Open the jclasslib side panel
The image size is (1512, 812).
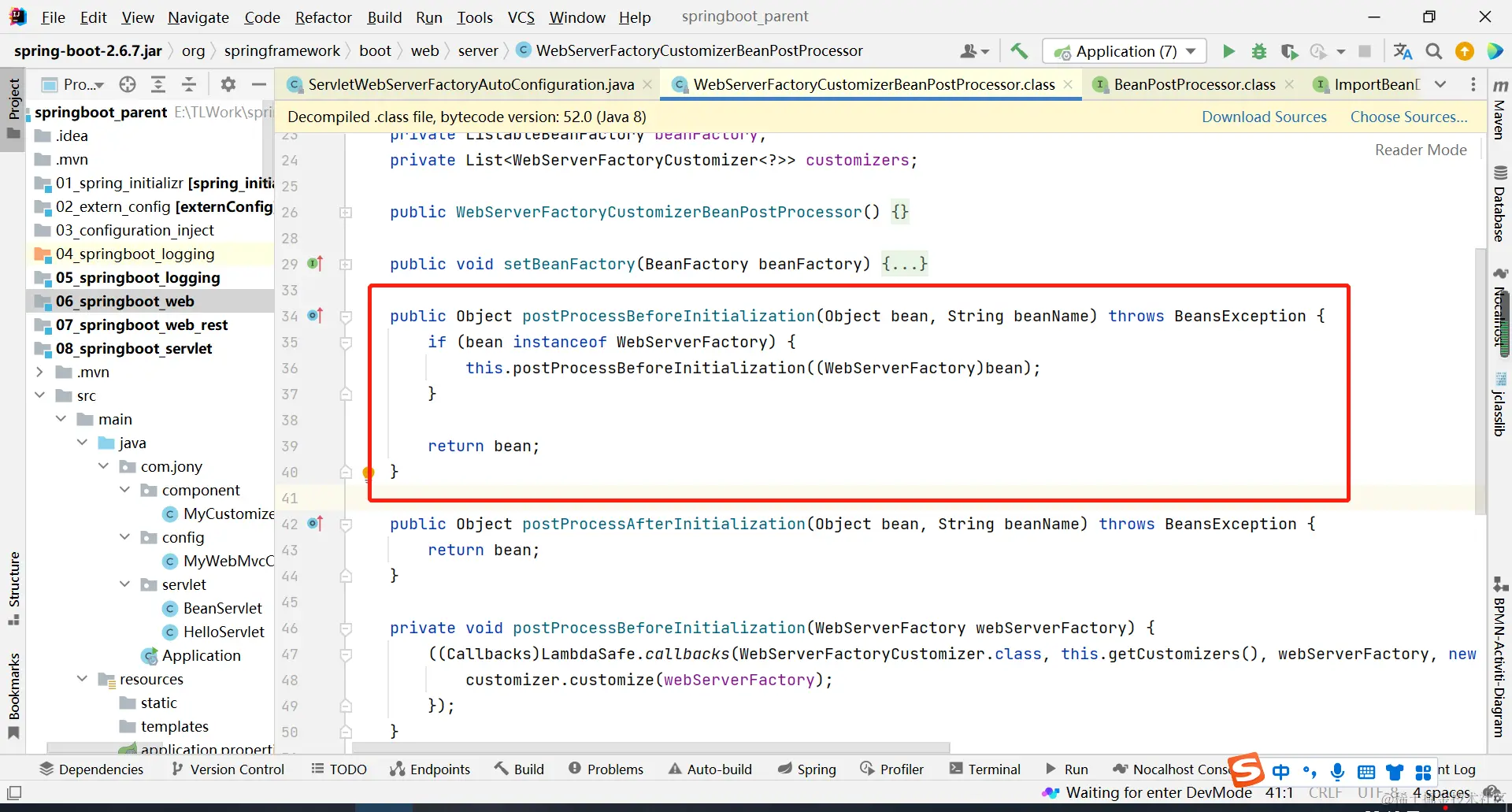[x=1500, y=404]
